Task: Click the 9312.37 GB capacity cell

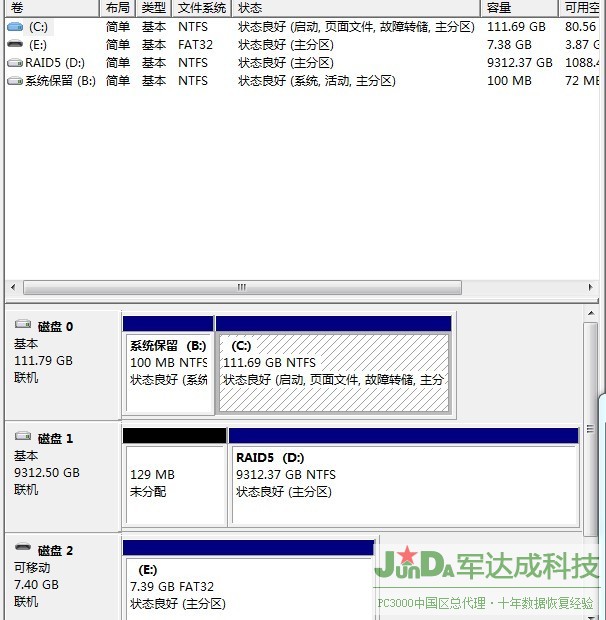Action: tap(519, 63)
